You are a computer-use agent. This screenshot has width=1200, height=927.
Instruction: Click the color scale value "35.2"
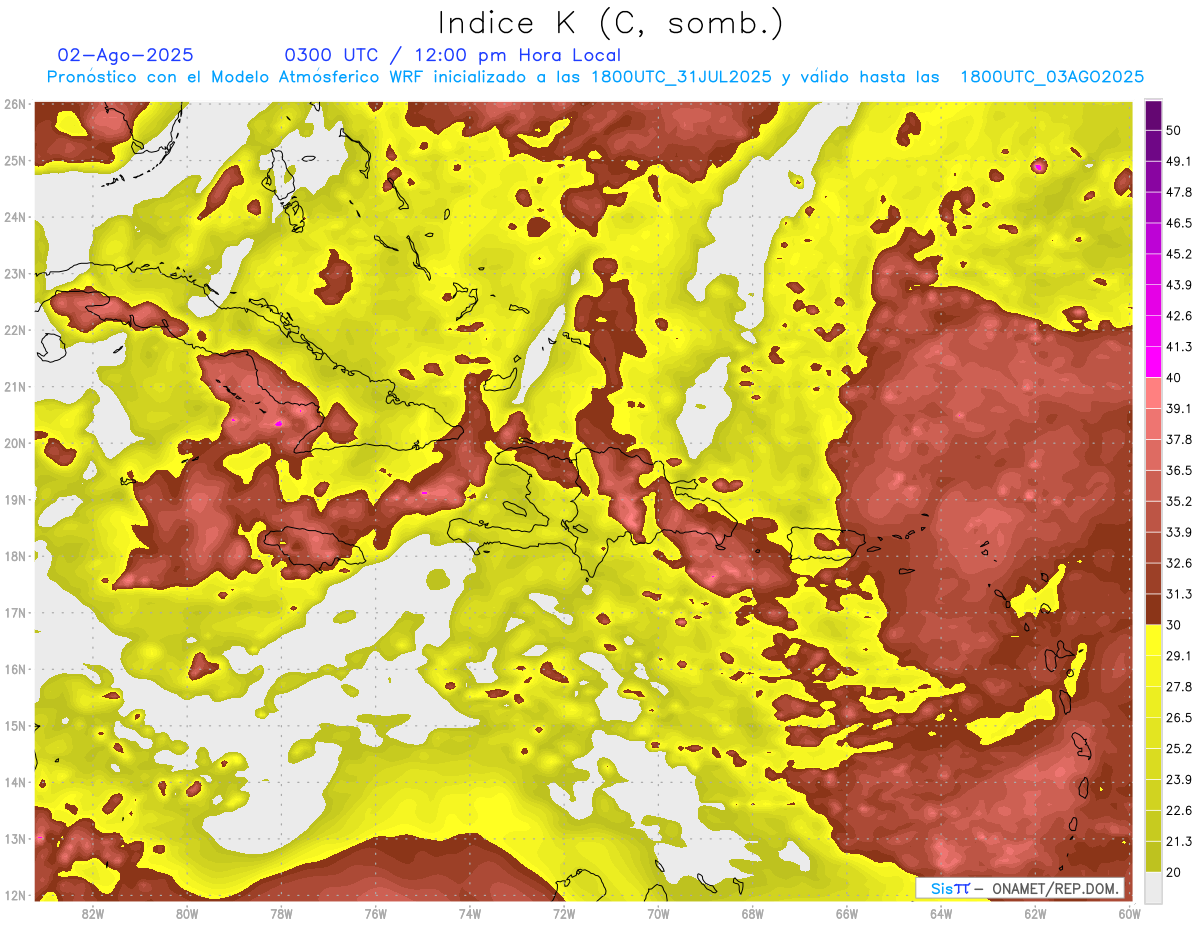pos(1179,501)
